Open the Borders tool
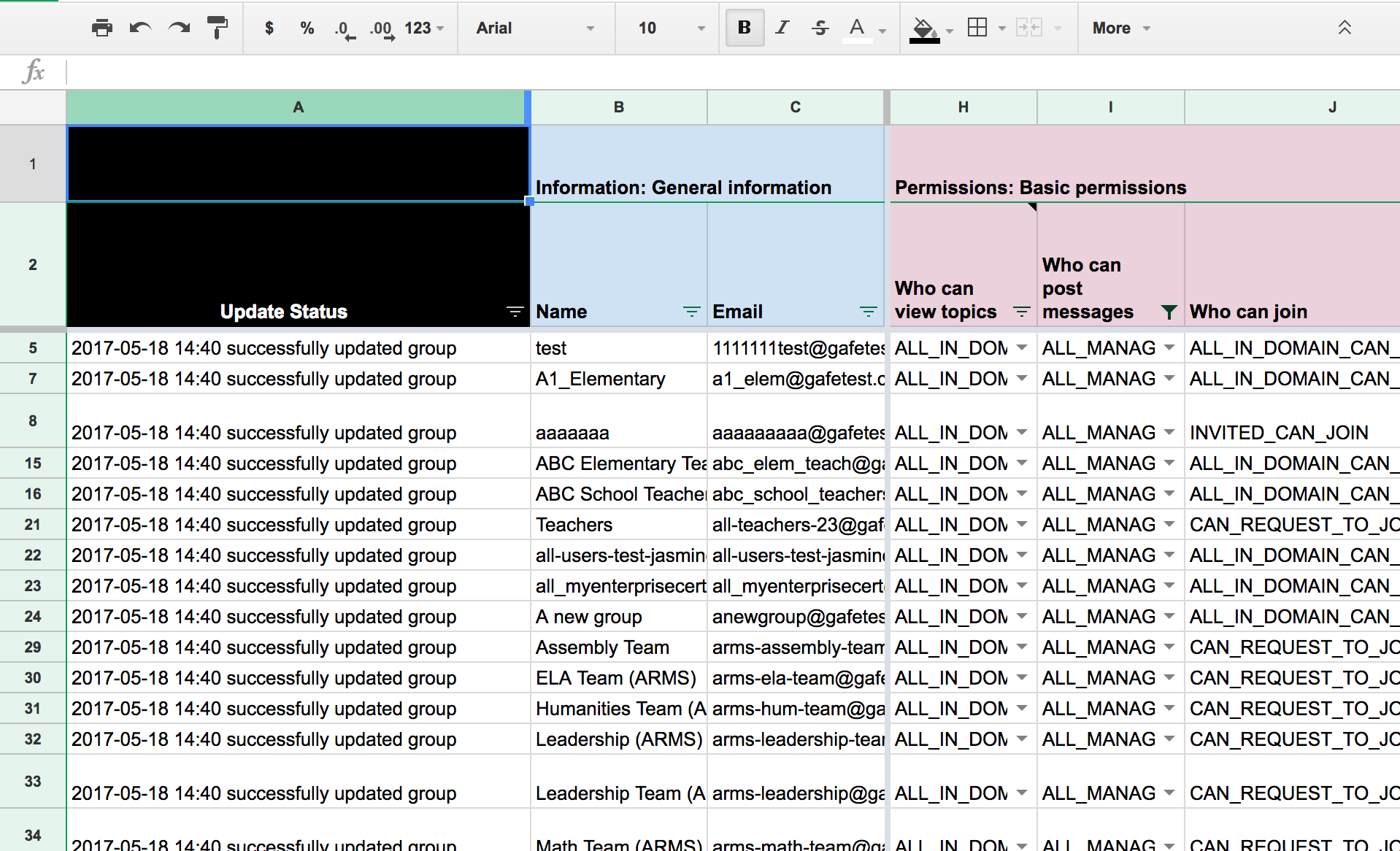 point(977,28)
